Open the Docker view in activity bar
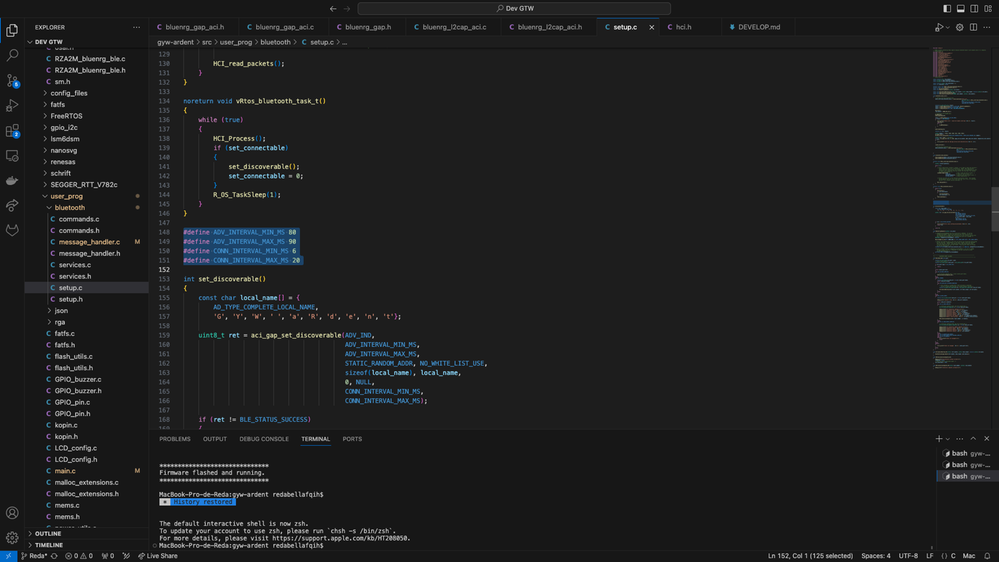This screenshot has height=562, width=999. click(12, 181)
